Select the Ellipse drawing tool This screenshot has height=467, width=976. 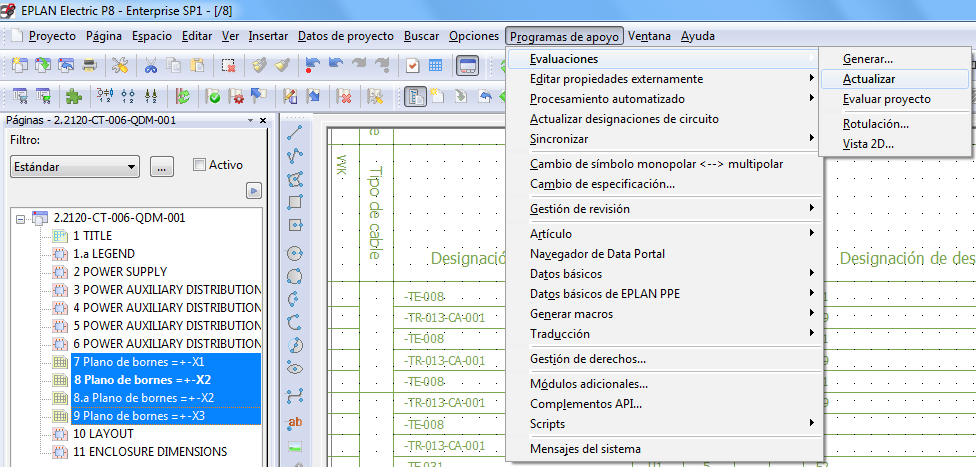pyautogui.click(x=295, y=368)
